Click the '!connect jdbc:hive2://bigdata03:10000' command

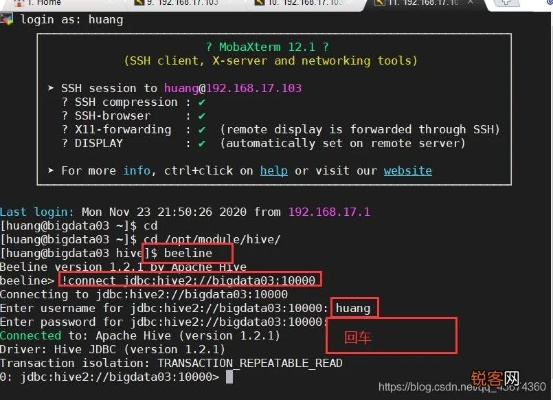pos(188,281)
